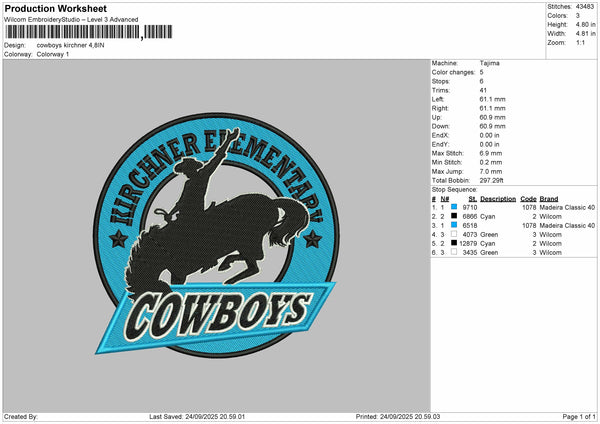
Task: Click the 'Trims:' value 41
Action: click(483, 90)
